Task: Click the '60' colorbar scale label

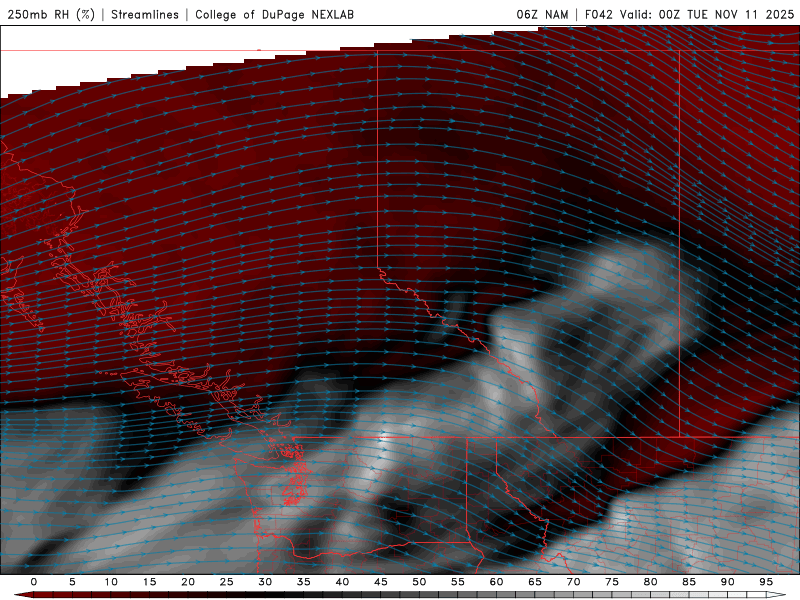Action: (496, 582)
